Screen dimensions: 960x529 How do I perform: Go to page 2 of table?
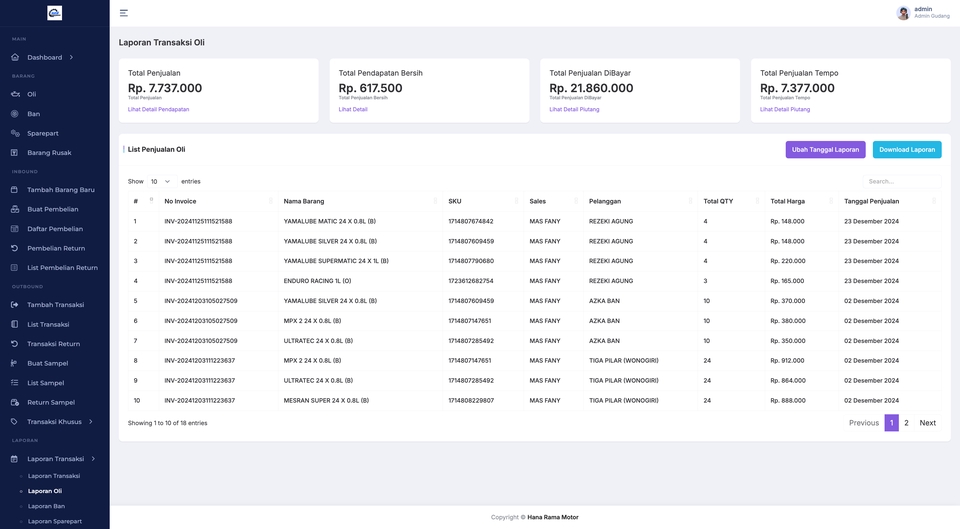906,422
